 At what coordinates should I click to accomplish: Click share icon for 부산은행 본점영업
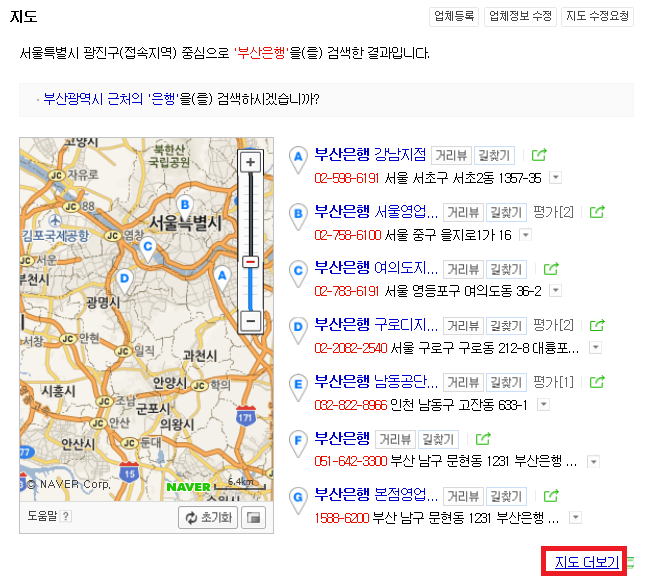(x=551, y=496)
